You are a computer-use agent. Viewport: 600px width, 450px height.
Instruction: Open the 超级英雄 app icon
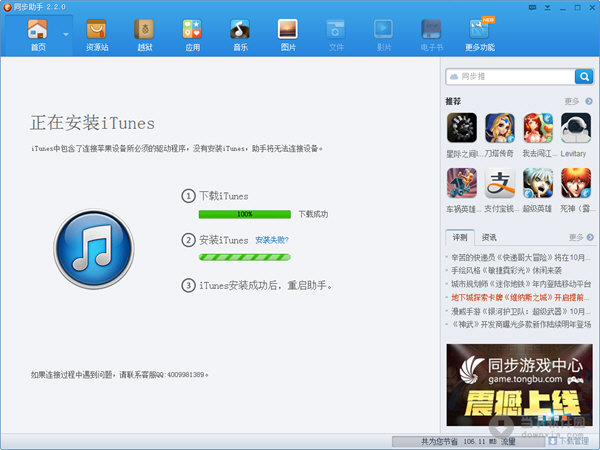pyautogui.click(x=538, y=183)
